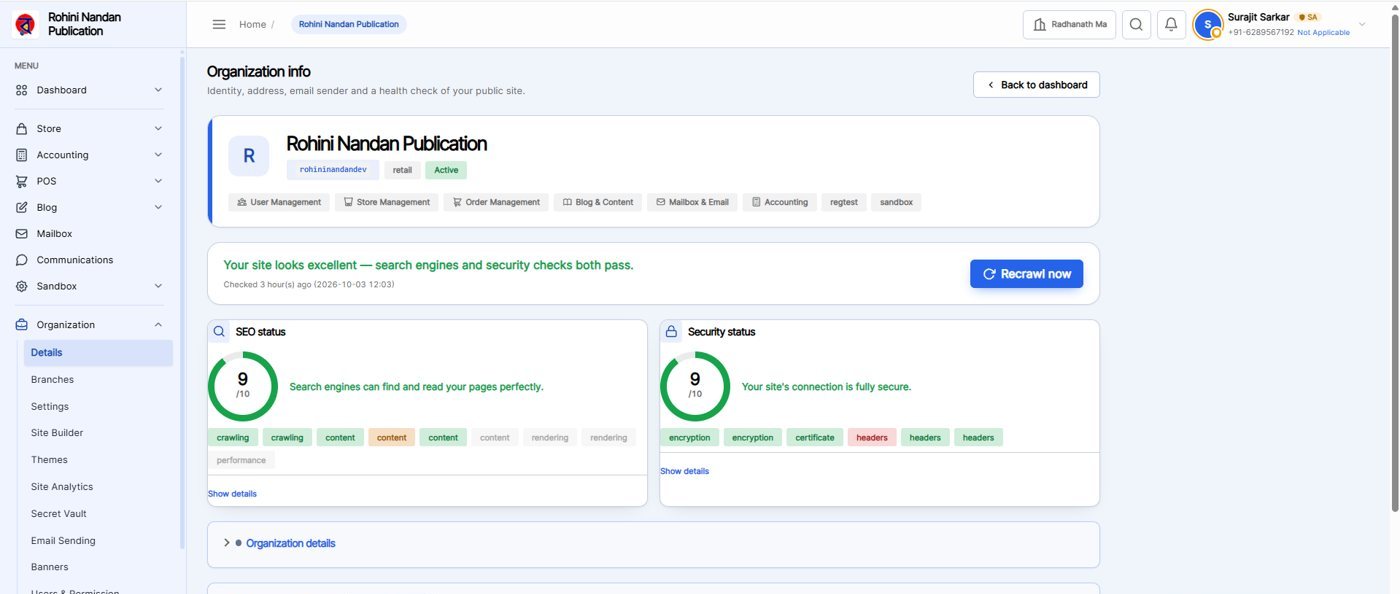The image size is (1400, 594).
Task: Go to Home in the breadcrumb
Action: click(252, 24)
